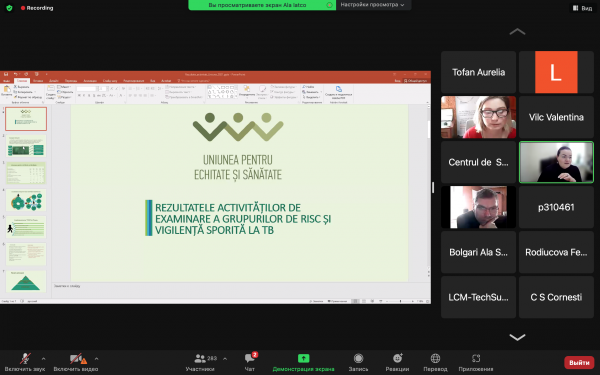
Task: Open Настройки просмотра dropdown
Action: tap(372, 5)
